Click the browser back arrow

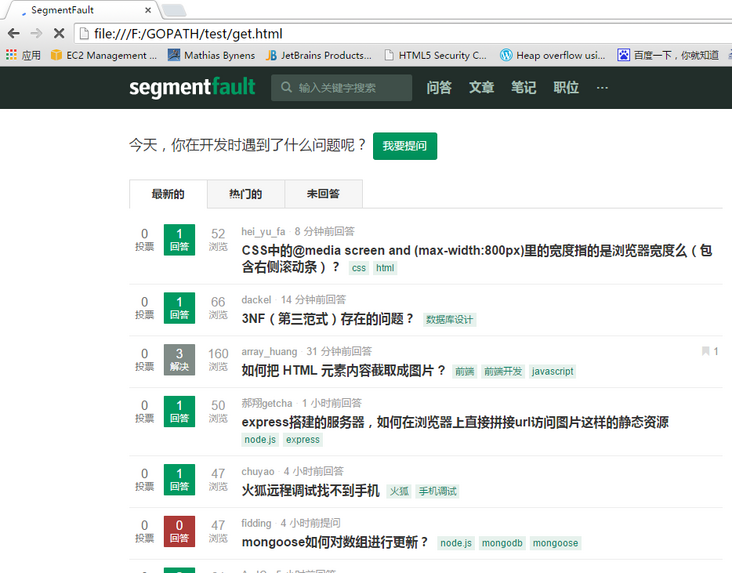coord(14,33)
